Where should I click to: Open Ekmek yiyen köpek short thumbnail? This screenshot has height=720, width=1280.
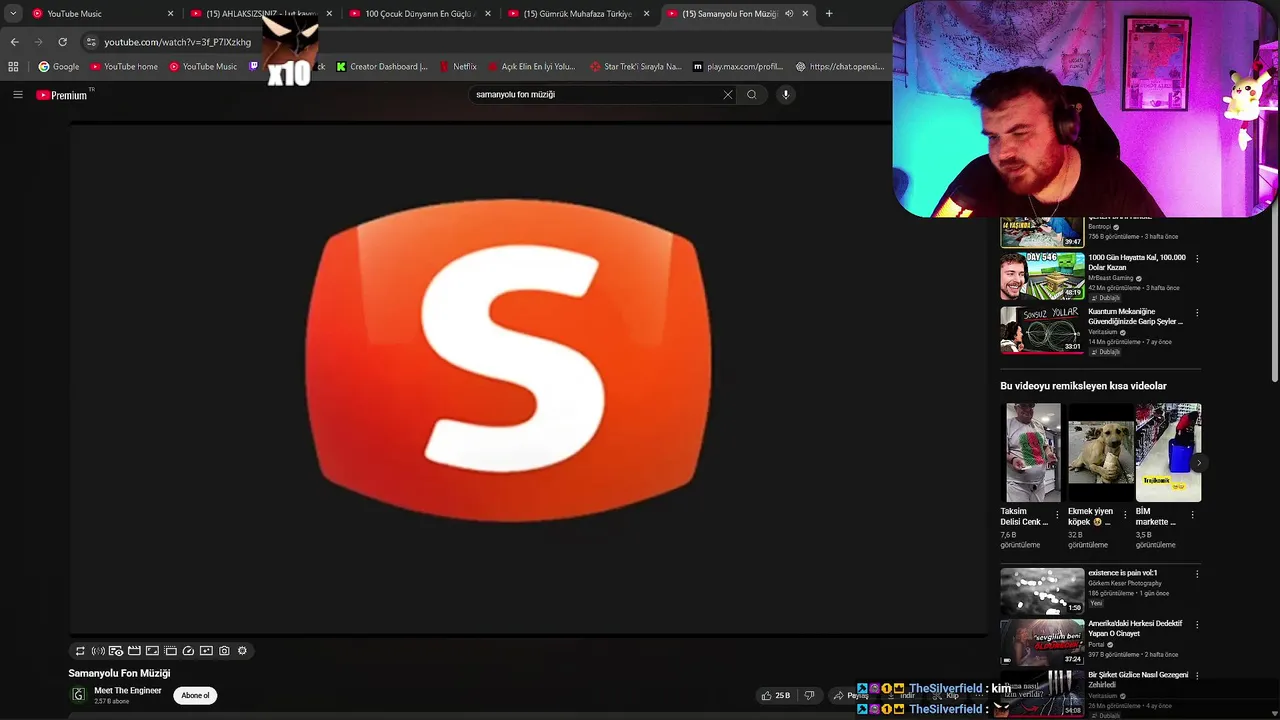(1100, 452)
